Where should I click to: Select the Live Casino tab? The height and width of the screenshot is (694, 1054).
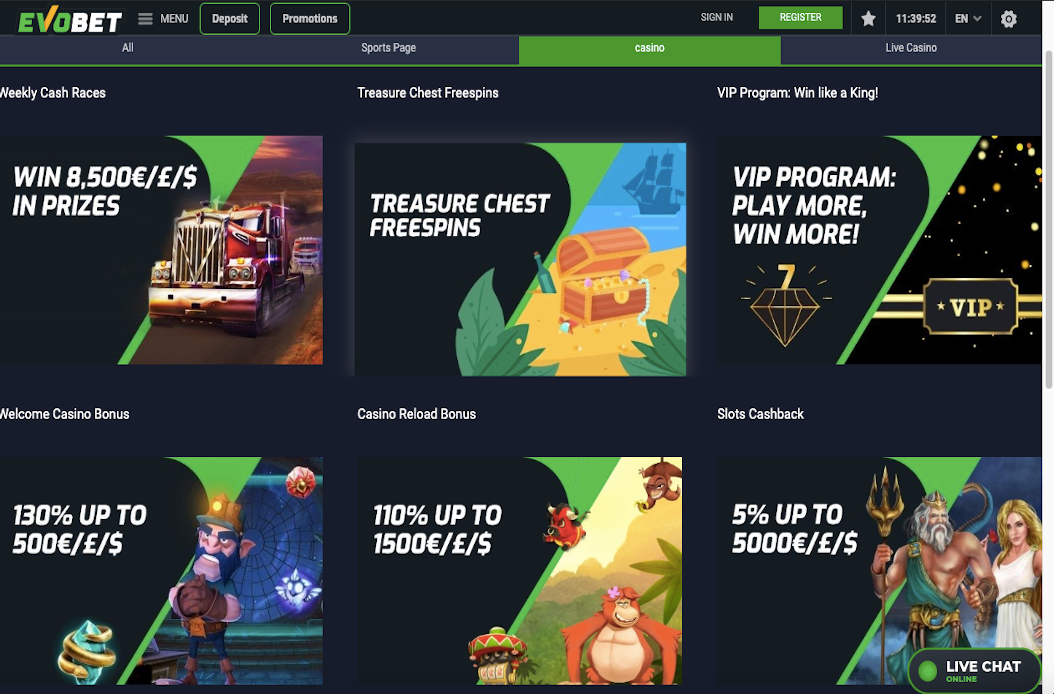tap(911, 48)
